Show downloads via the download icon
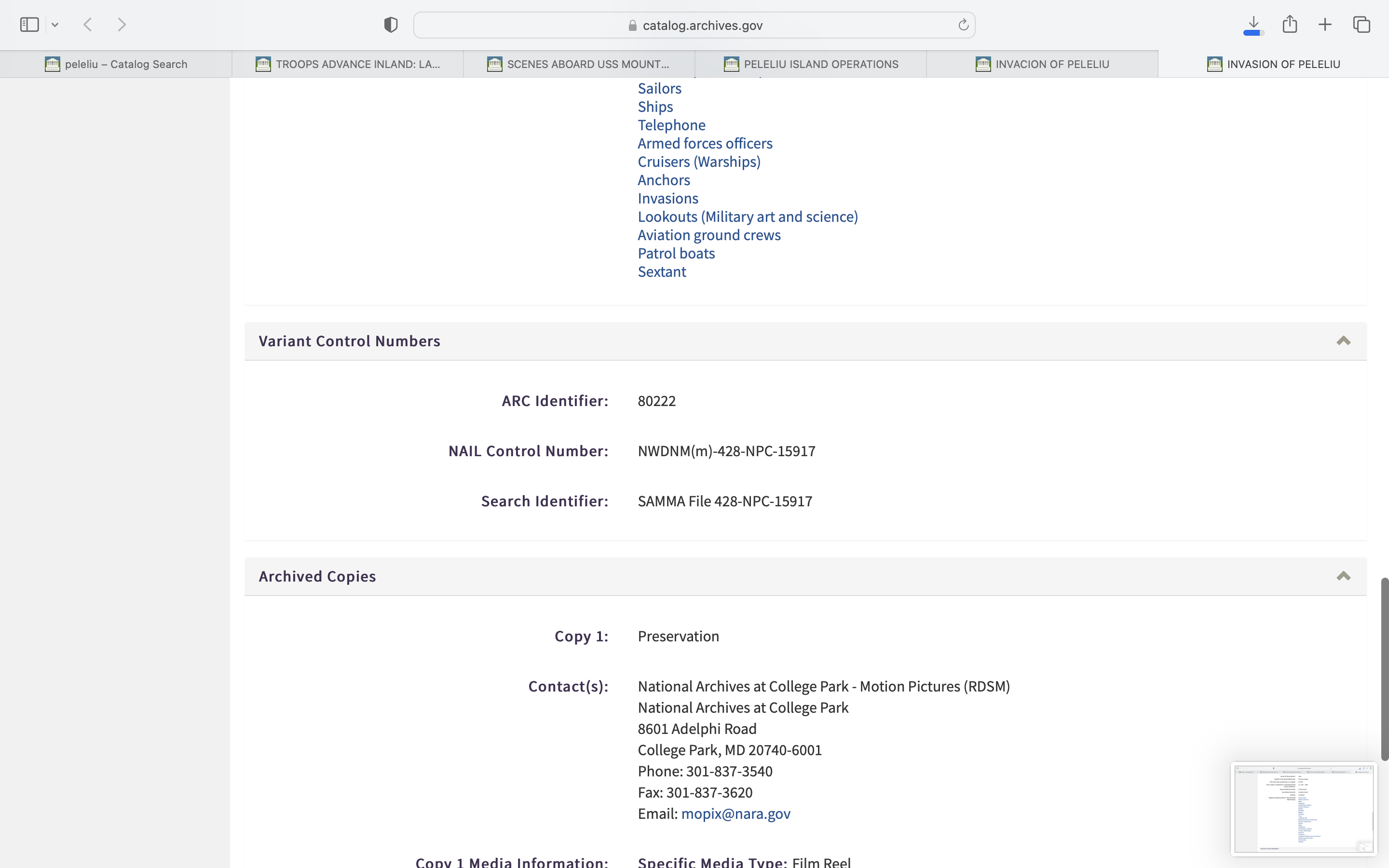Image resolution: width=1389 pixels, height=868 pixels. (x=1253, y=25)
